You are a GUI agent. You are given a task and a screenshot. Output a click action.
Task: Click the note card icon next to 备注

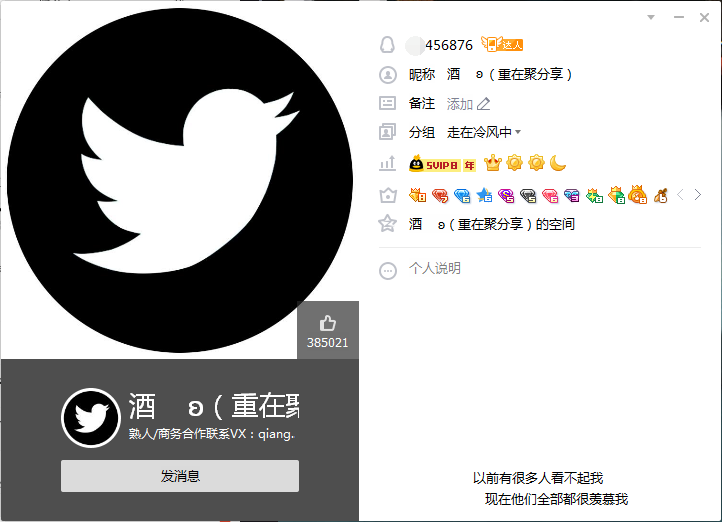tap(387, 103)
